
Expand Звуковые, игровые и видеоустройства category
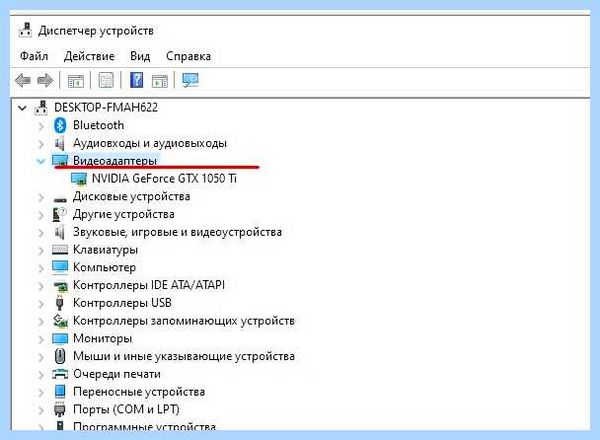pos(41,233)
